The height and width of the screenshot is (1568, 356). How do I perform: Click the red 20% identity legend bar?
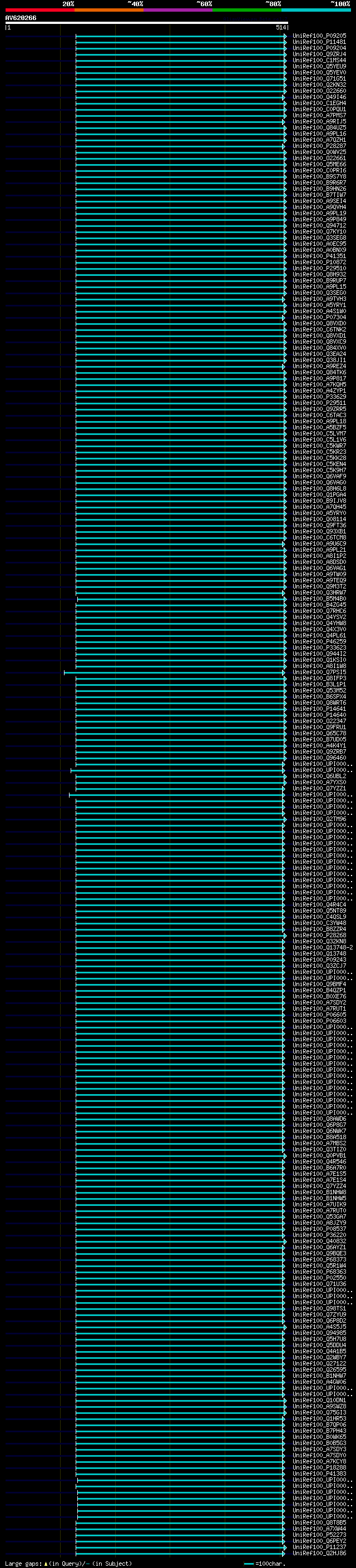pos(39,10)
